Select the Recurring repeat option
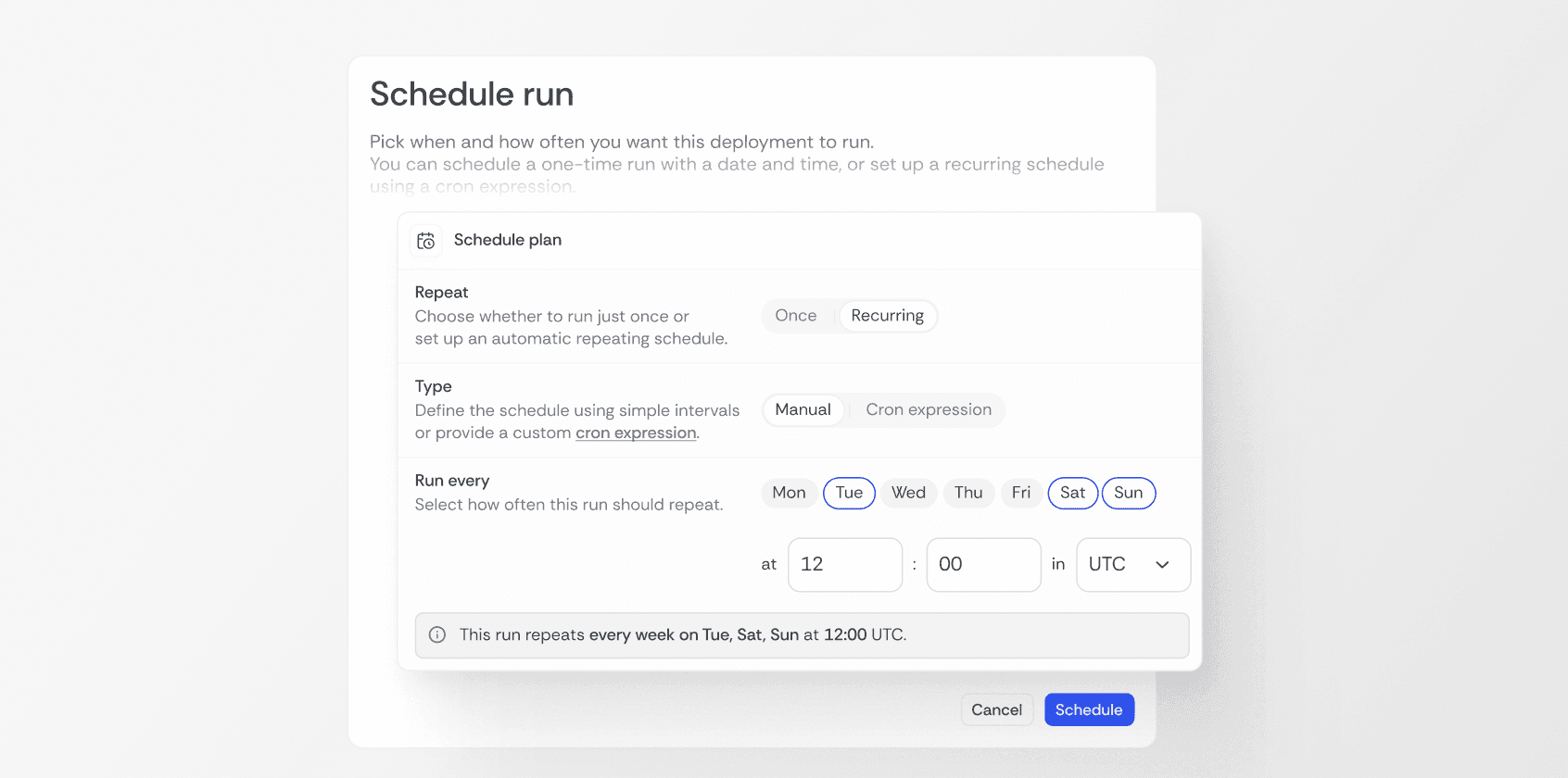The image size is (1568, 778). coord(887,316)
